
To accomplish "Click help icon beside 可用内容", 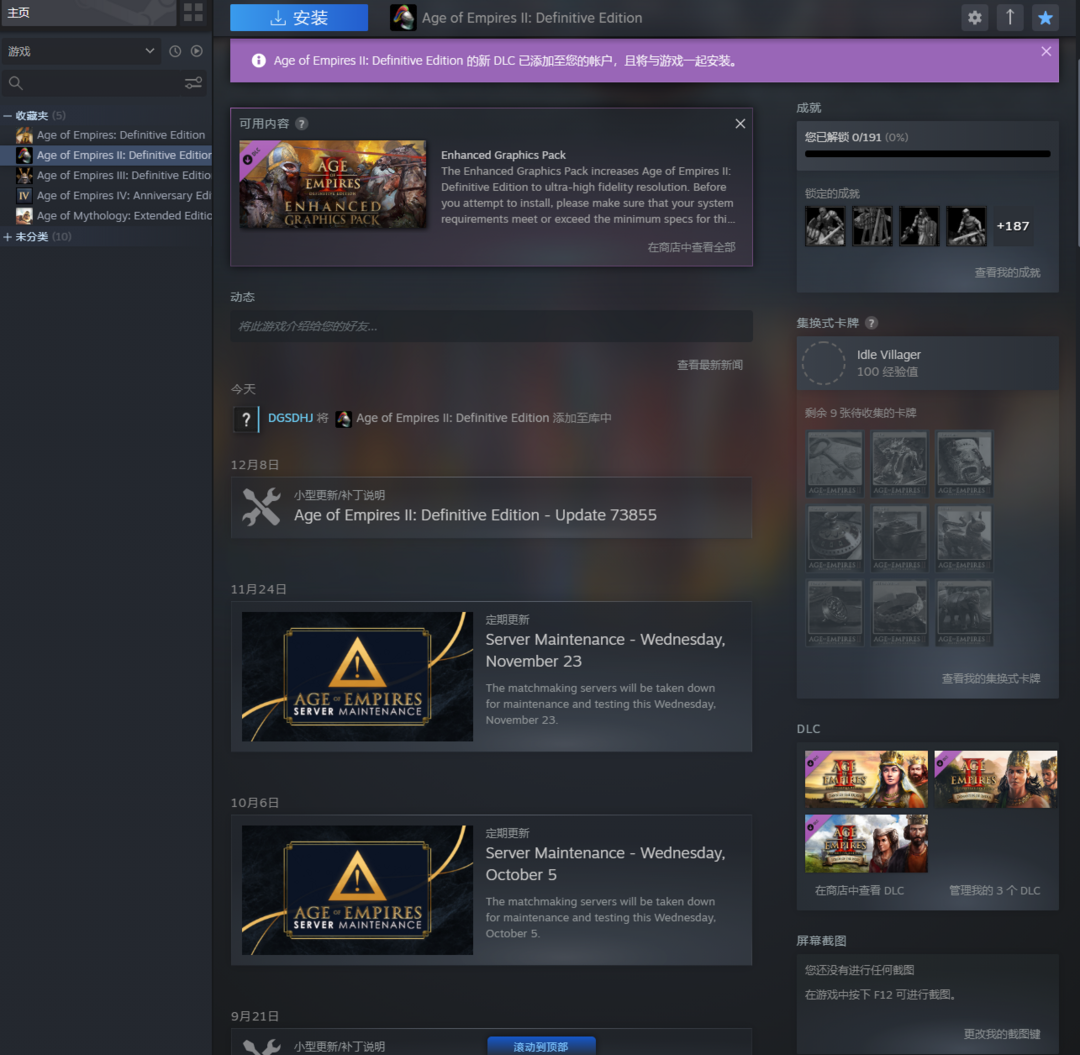I will (302, 124).
